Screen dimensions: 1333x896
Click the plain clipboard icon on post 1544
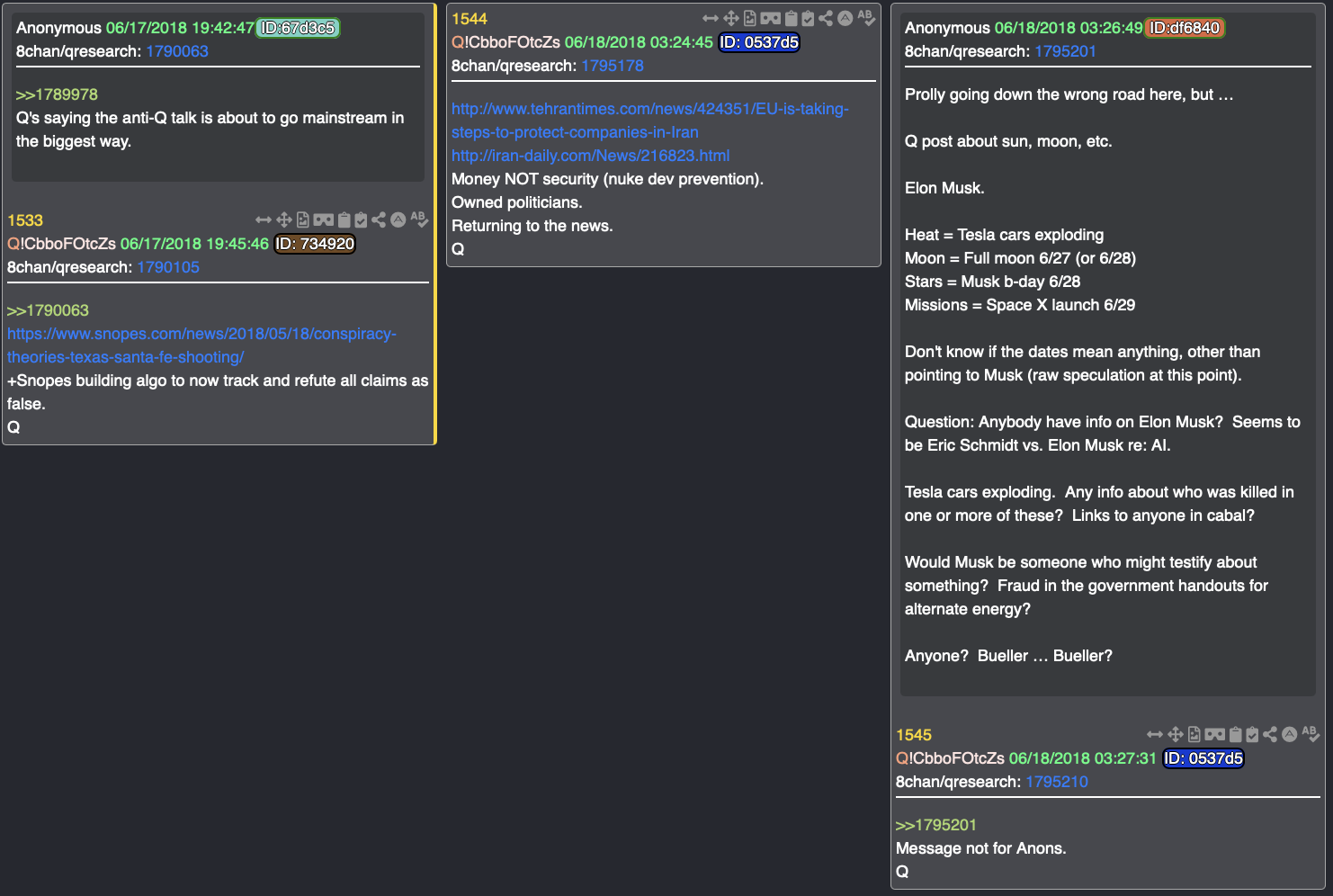click(791, 18)
